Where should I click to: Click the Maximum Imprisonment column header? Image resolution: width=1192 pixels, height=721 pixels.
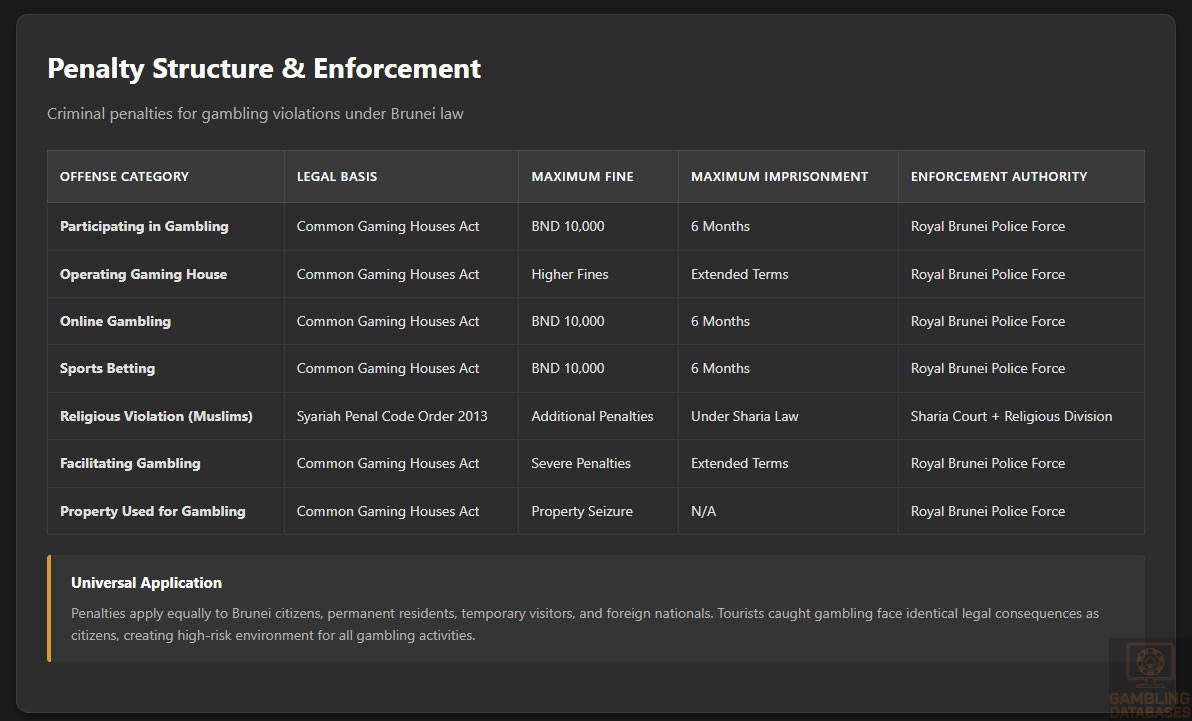point(779,176)
